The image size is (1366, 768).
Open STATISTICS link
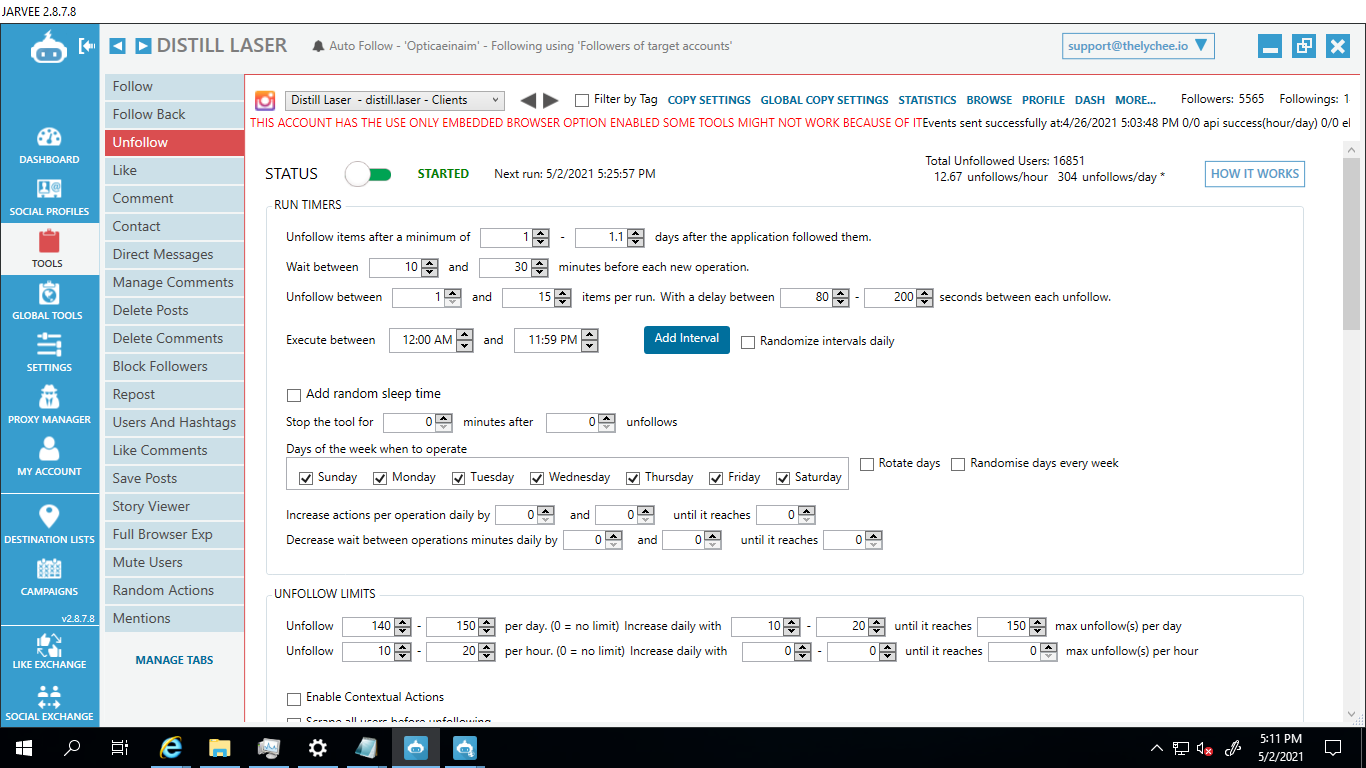tap(927, 100)
